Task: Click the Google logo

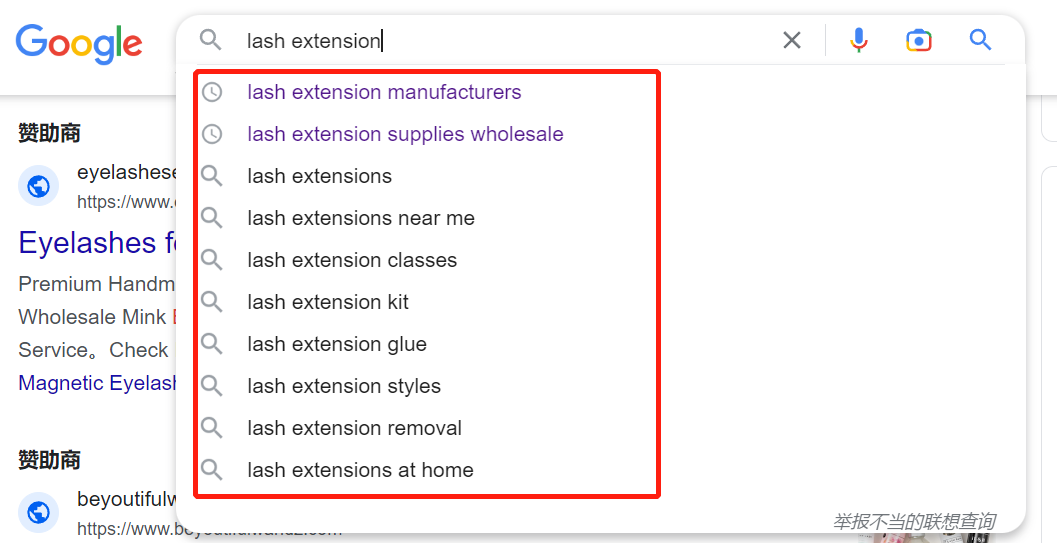Action: pos(79,43)
